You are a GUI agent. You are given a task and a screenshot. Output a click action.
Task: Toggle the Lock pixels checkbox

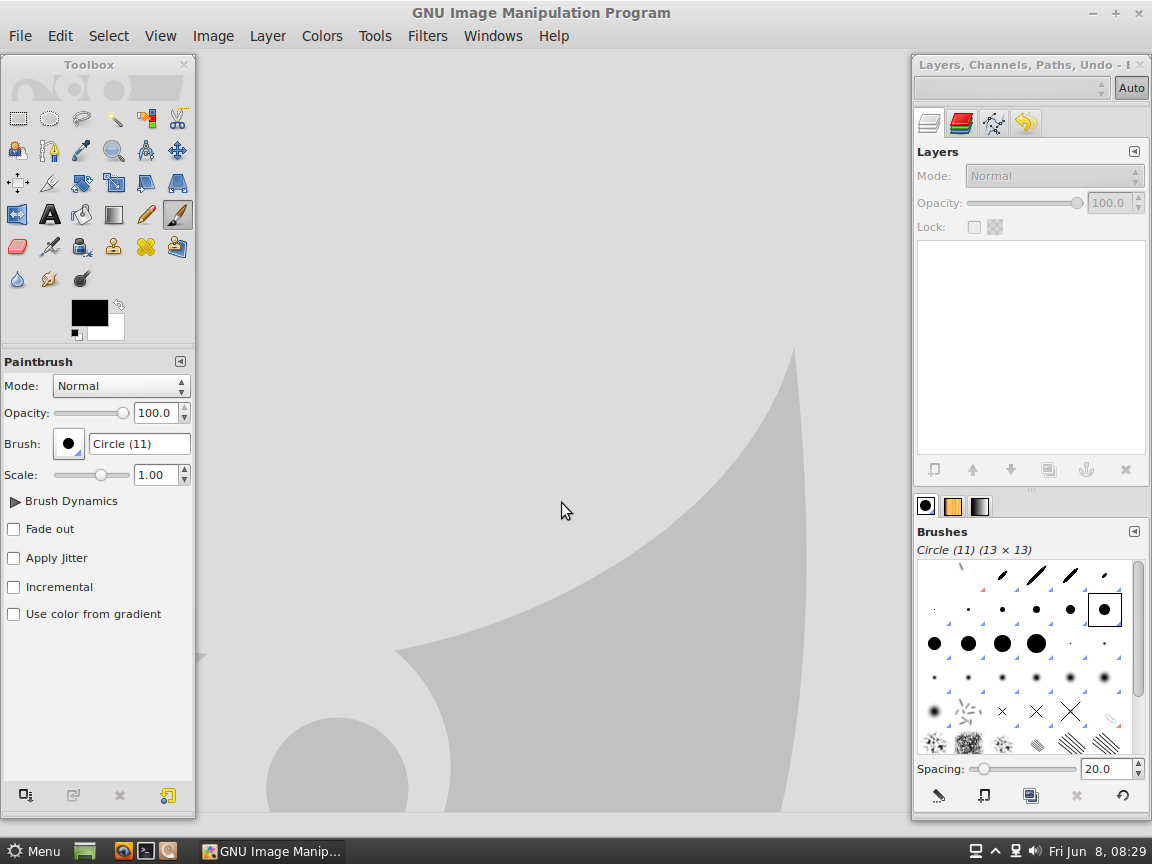974,227
